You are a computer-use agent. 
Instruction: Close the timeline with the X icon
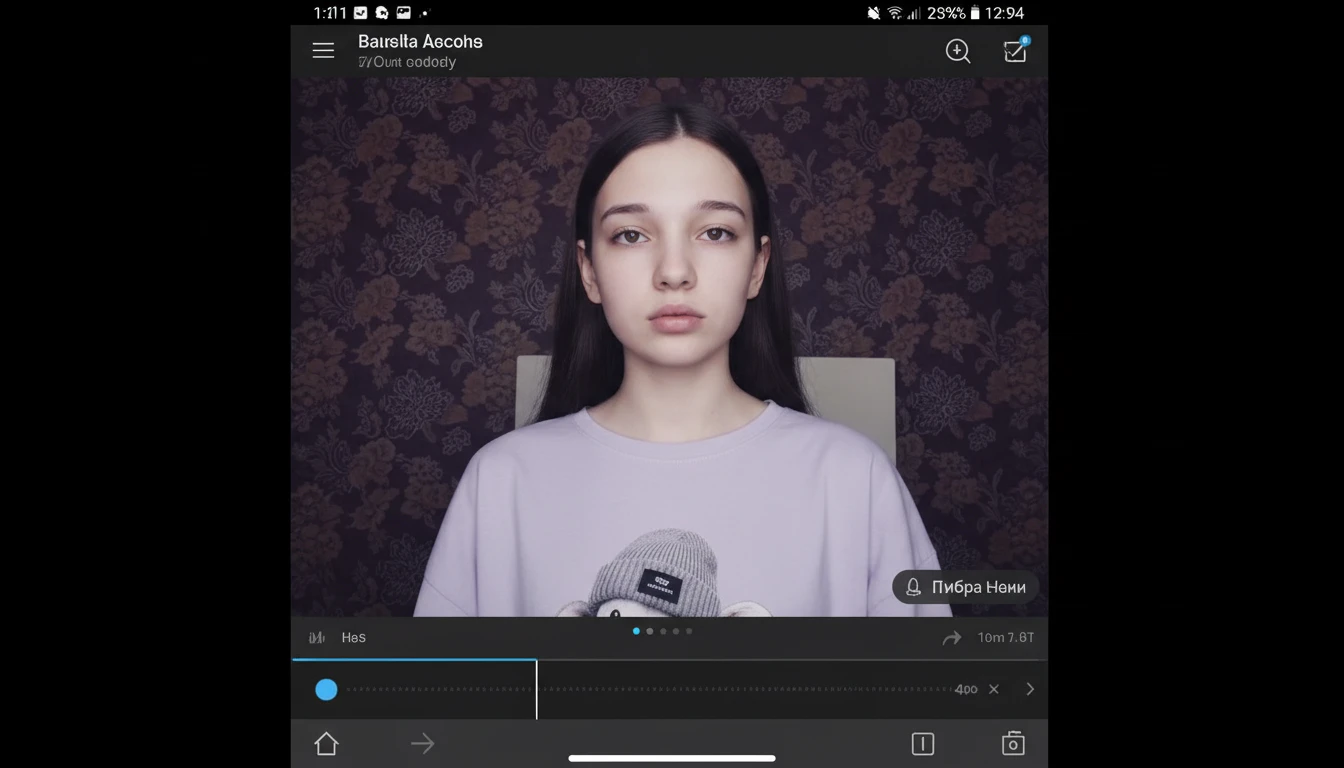point(994,689)
